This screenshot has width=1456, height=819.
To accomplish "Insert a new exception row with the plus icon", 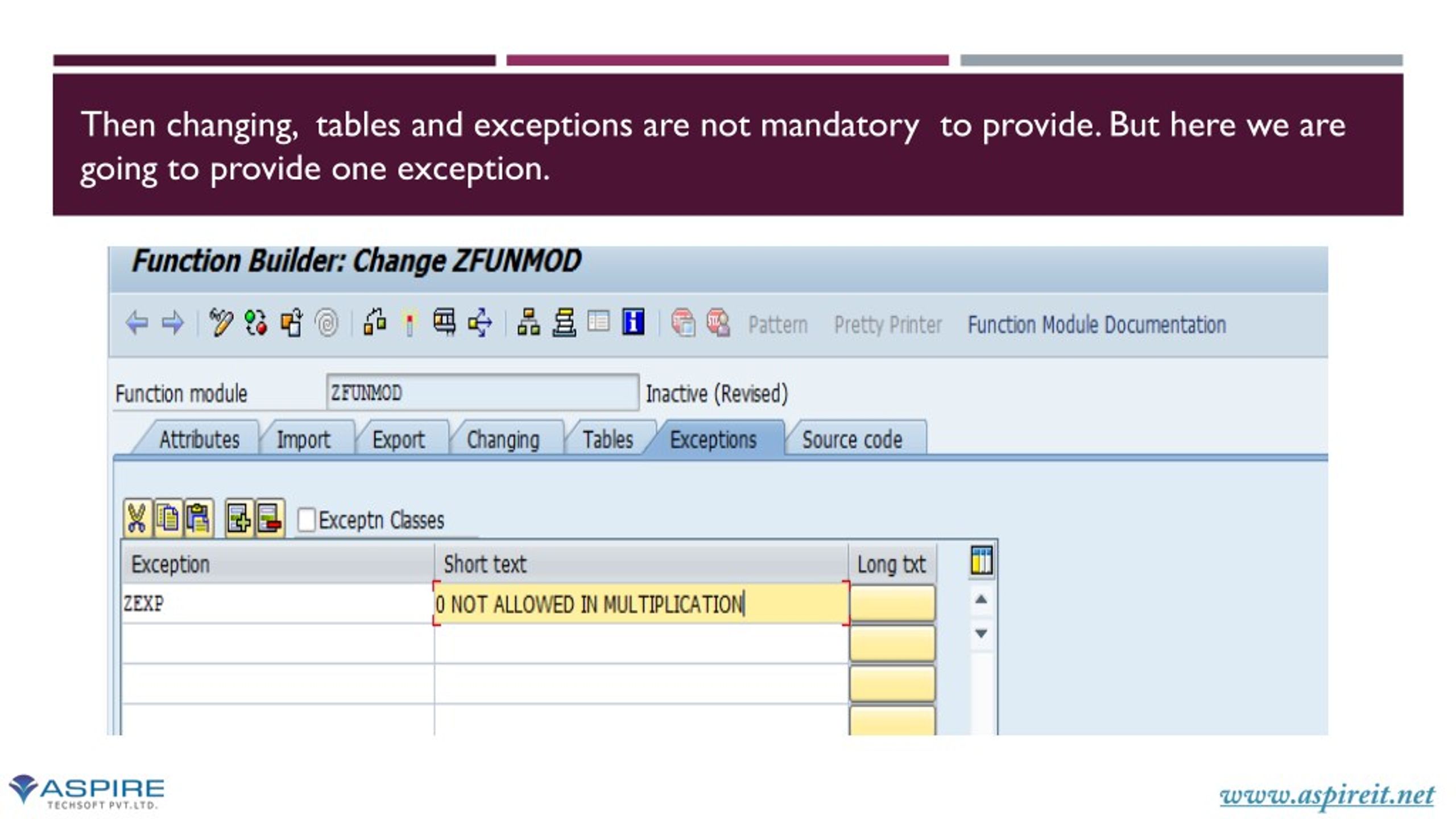I will pyautogui.click(x=239, y=519).
